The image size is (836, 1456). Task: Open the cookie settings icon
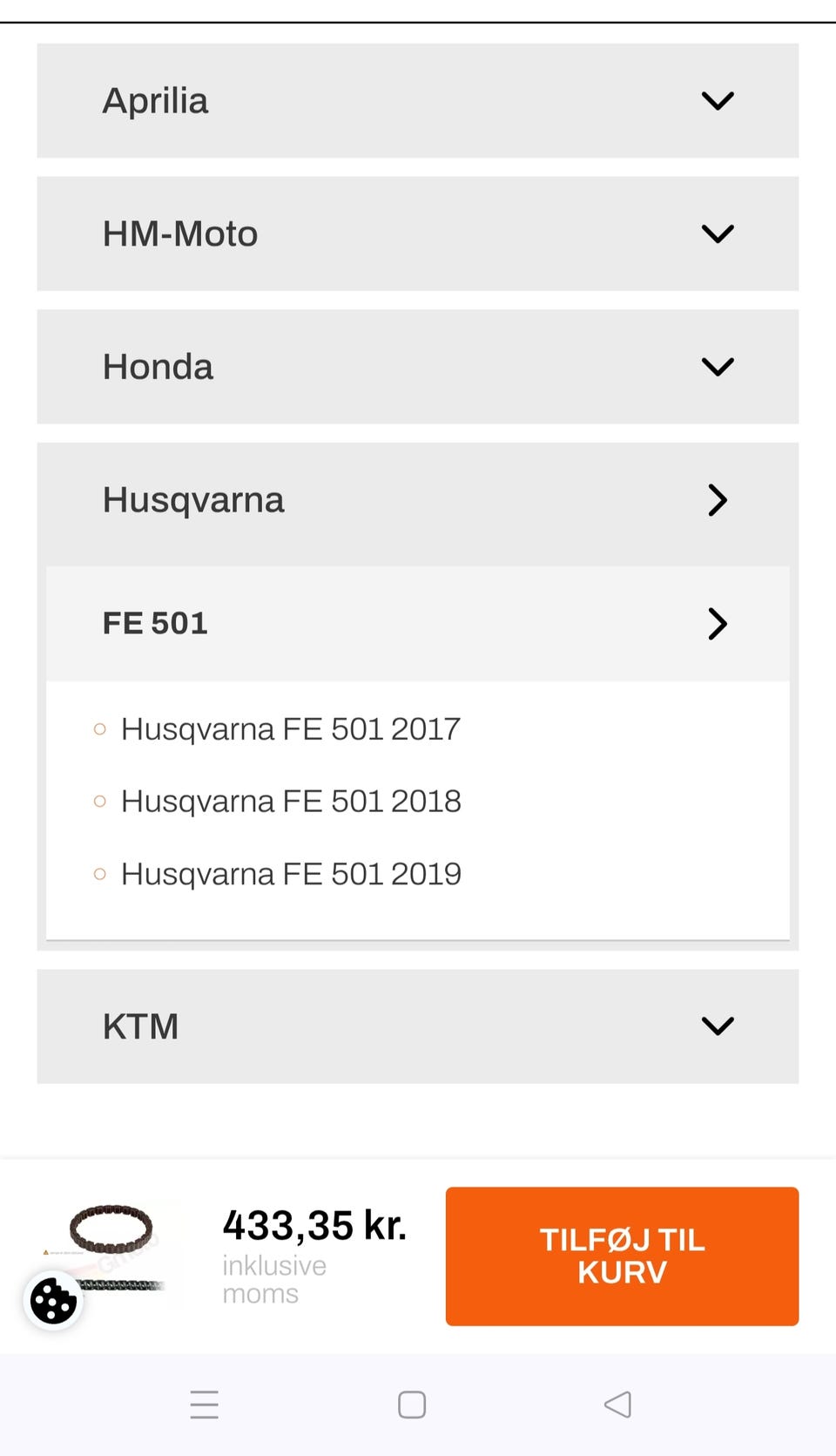coord(53,1302)
